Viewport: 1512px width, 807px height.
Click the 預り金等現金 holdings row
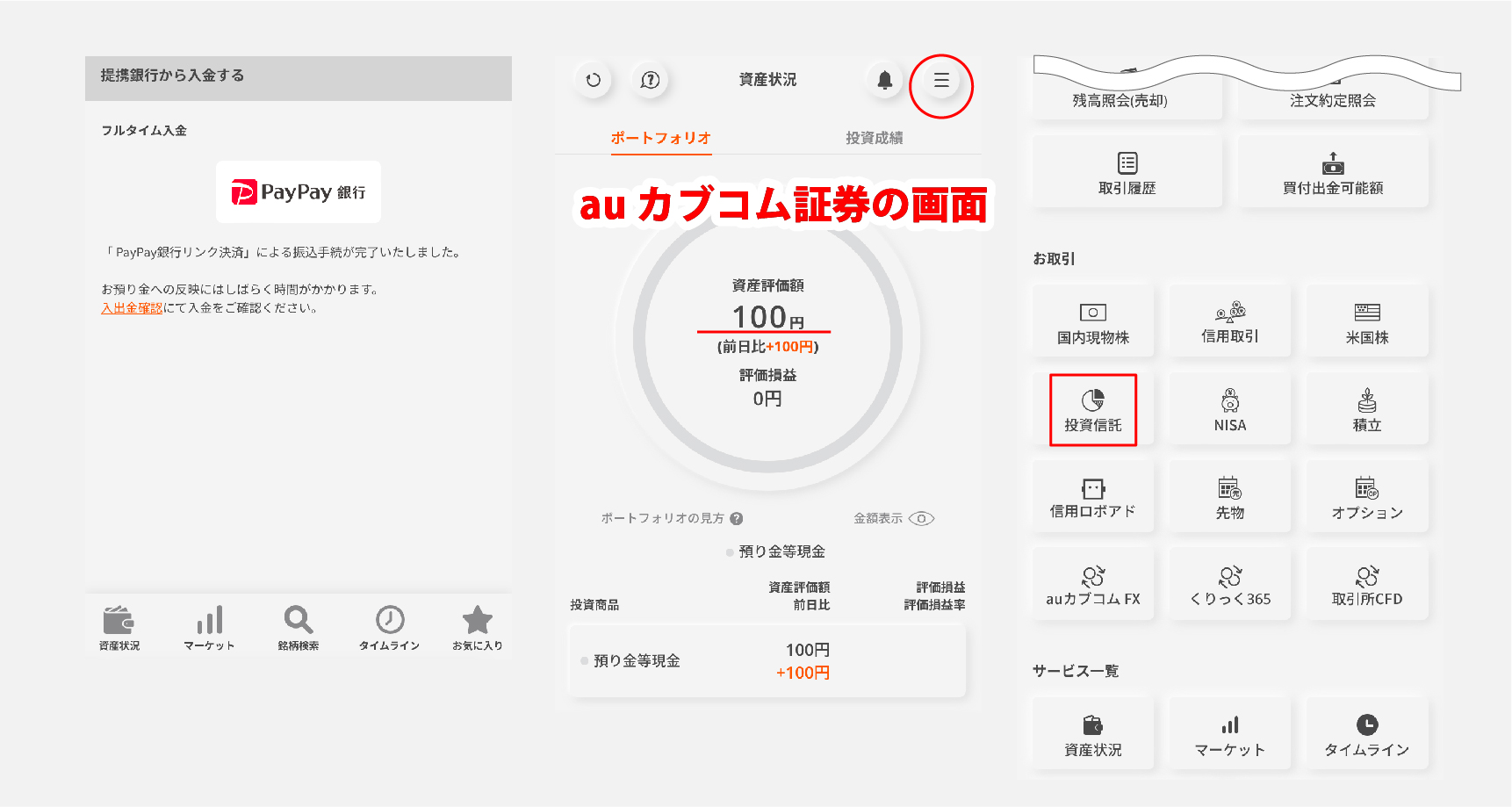coord(767,661)
